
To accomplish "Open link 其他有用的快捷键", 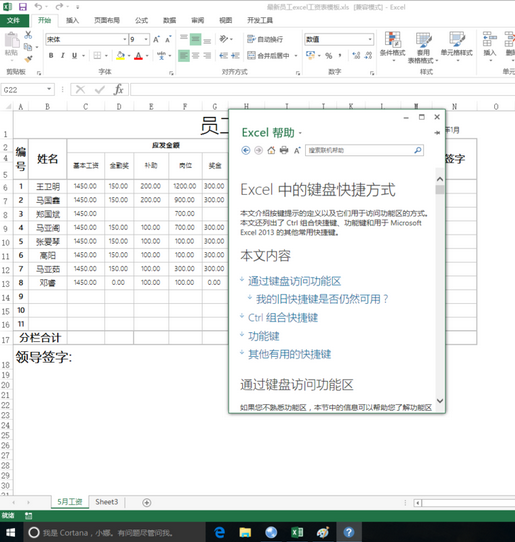I will pos(289,354).
